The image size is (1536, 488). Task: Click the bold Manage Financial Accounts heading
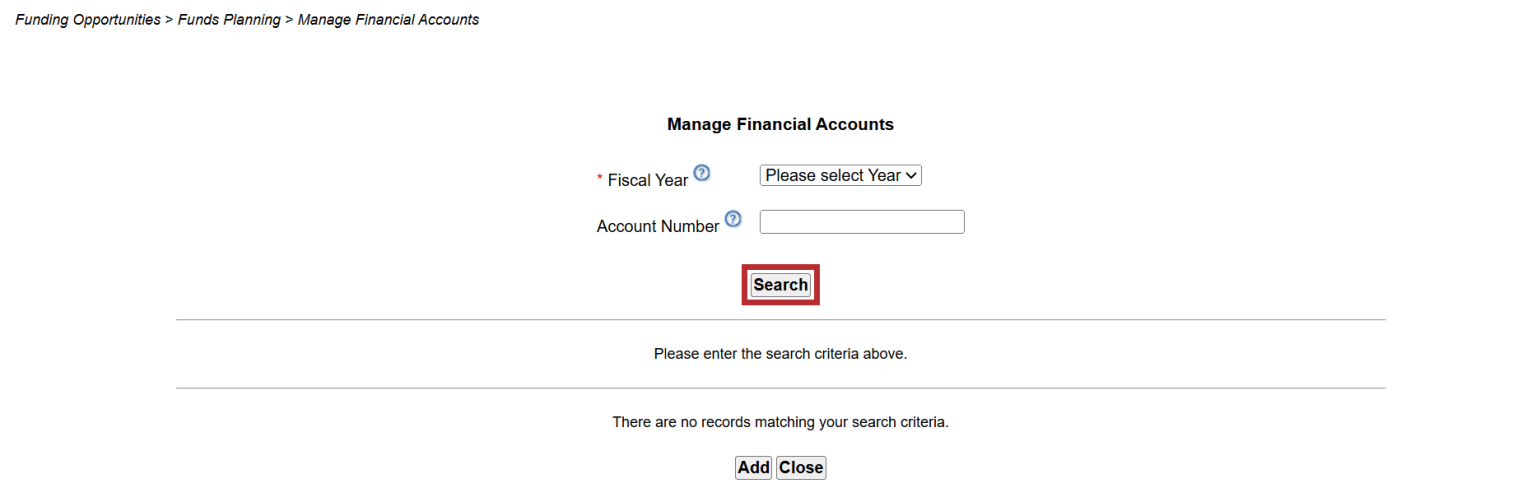click(x=780, y=125)
